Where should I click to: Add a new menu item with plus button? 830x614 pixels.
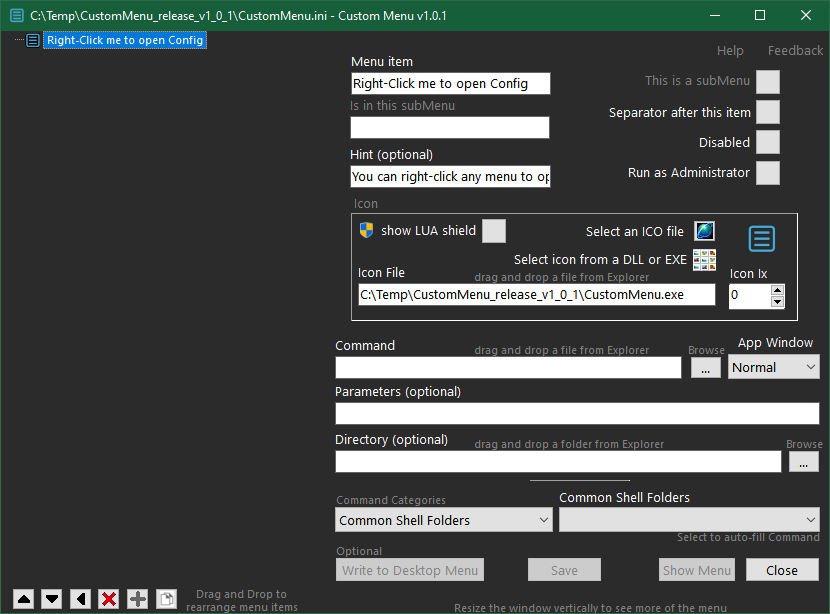pos(138,599)
